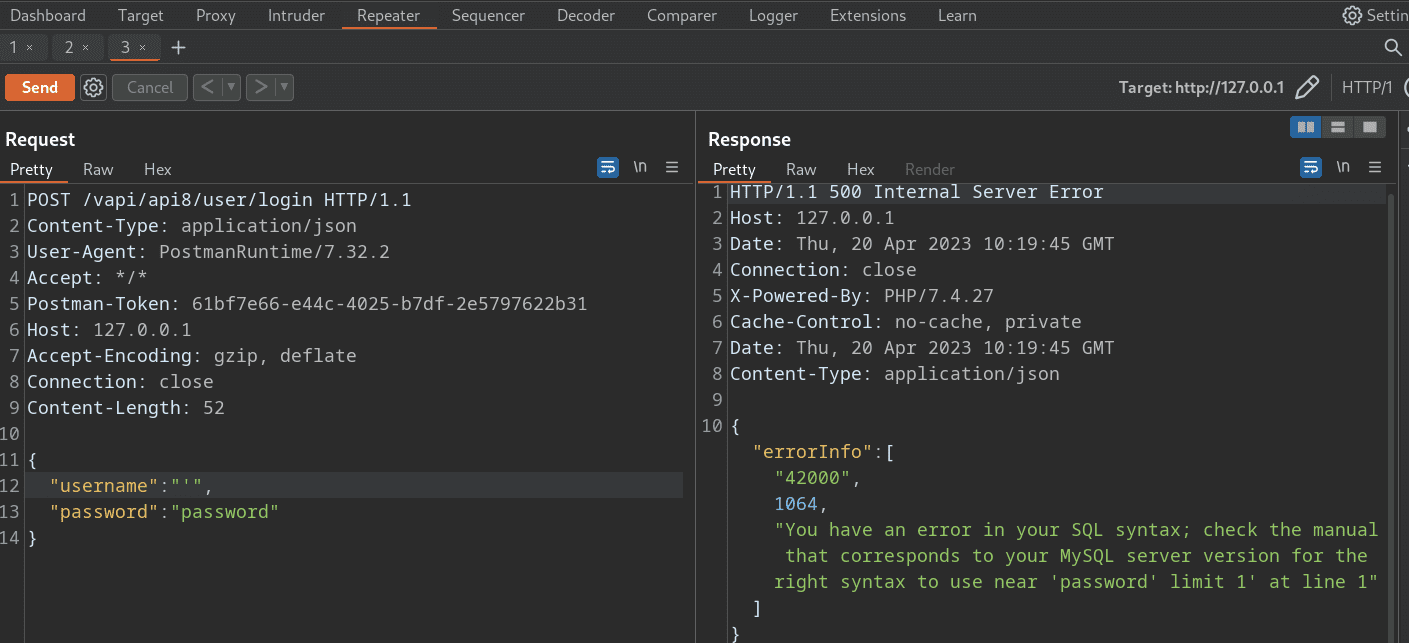Add a new Repeater tab

(x=178, y=47)
